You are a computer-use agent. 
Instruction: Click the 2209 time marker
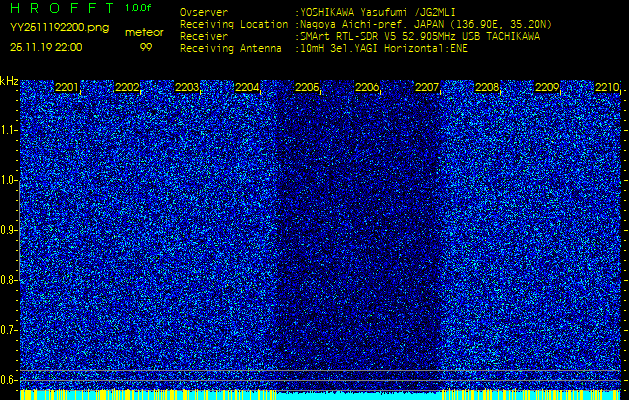click(548, 87)
